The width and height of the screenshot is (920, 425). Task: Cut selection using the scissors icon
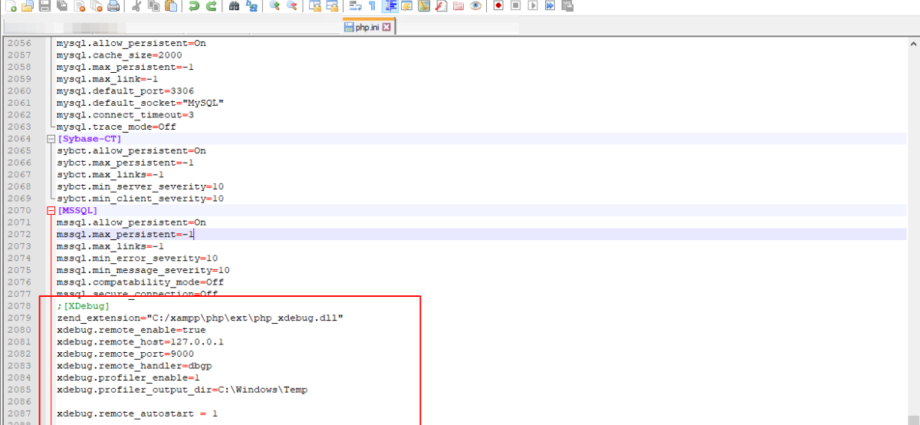[137, 6]
